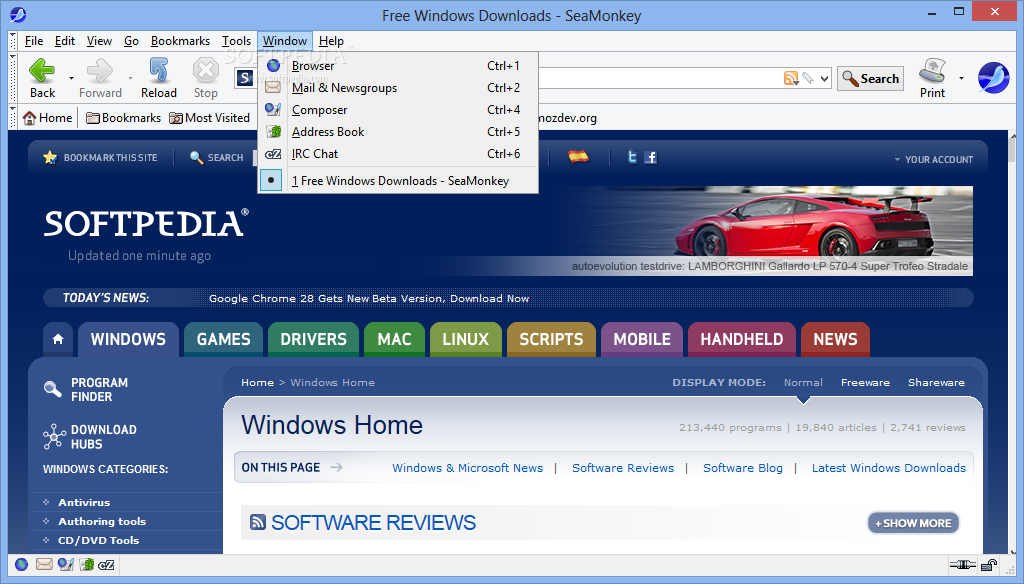Click the Spanish flag language icon
The width and height of the screenshot is (1024, 584).
point(578,157)
